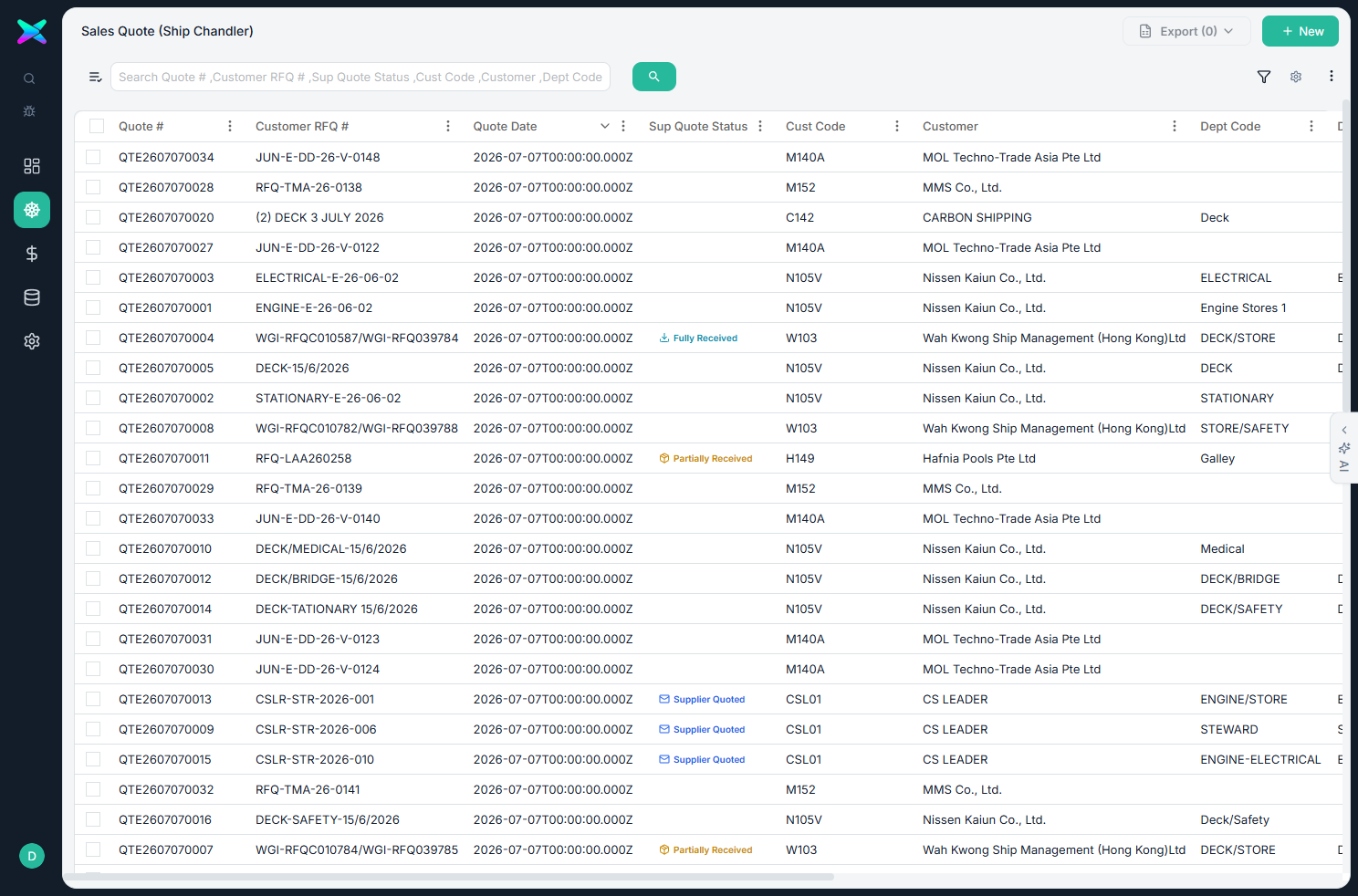Image resolution: width=1358 pixels, height=896 pixels.
Task: Open the sidebar settings gear
Action: pos(32,341)
